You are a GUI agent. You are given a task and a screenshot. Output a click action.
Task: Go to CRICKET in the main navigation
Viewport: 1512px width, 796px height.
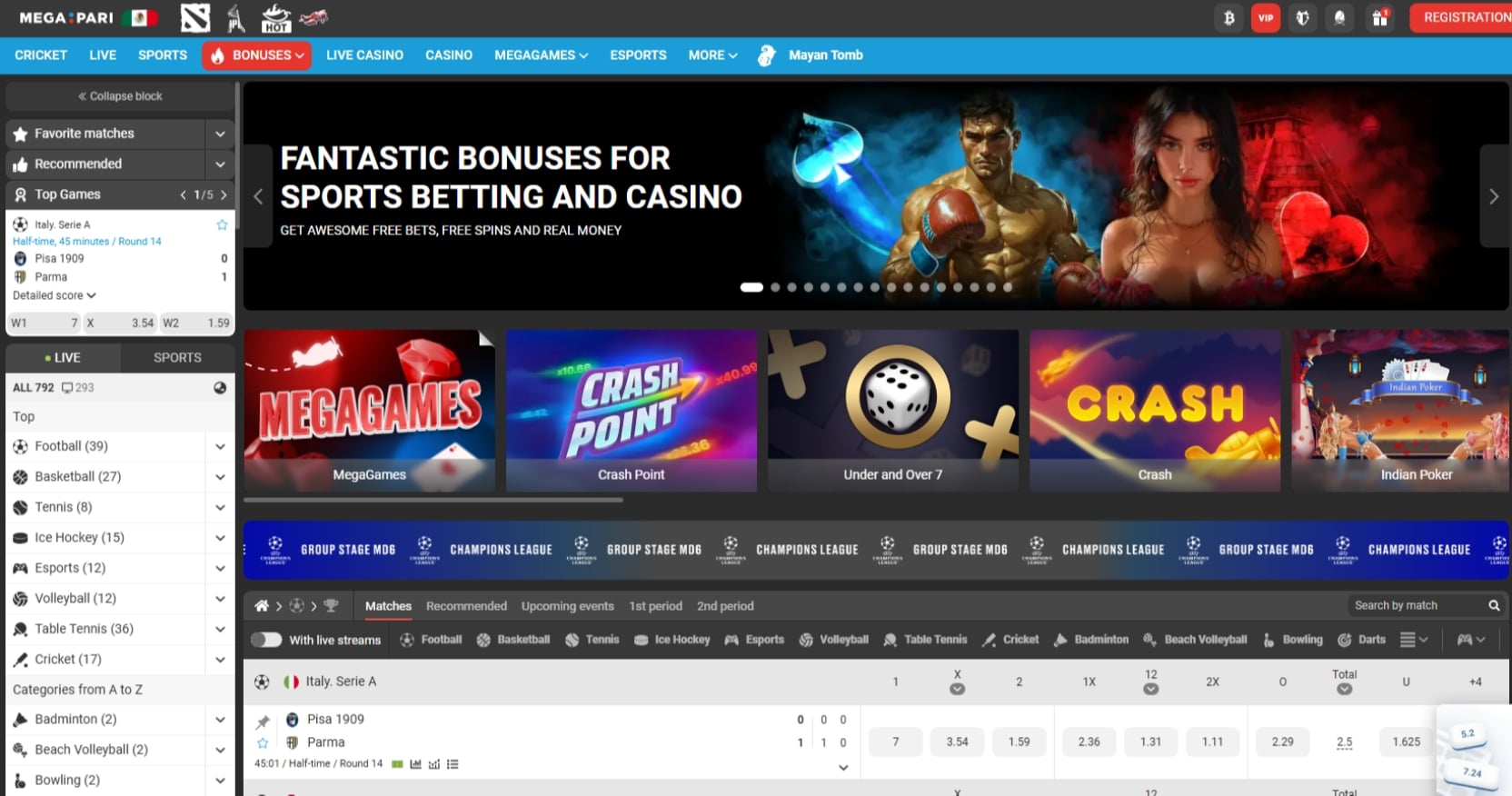click(41, 55)
